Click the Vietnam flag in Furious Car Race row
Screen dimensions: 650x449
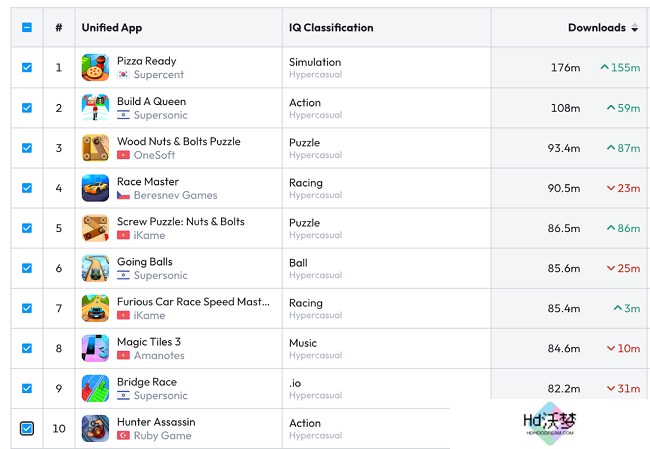pos(123,316)
